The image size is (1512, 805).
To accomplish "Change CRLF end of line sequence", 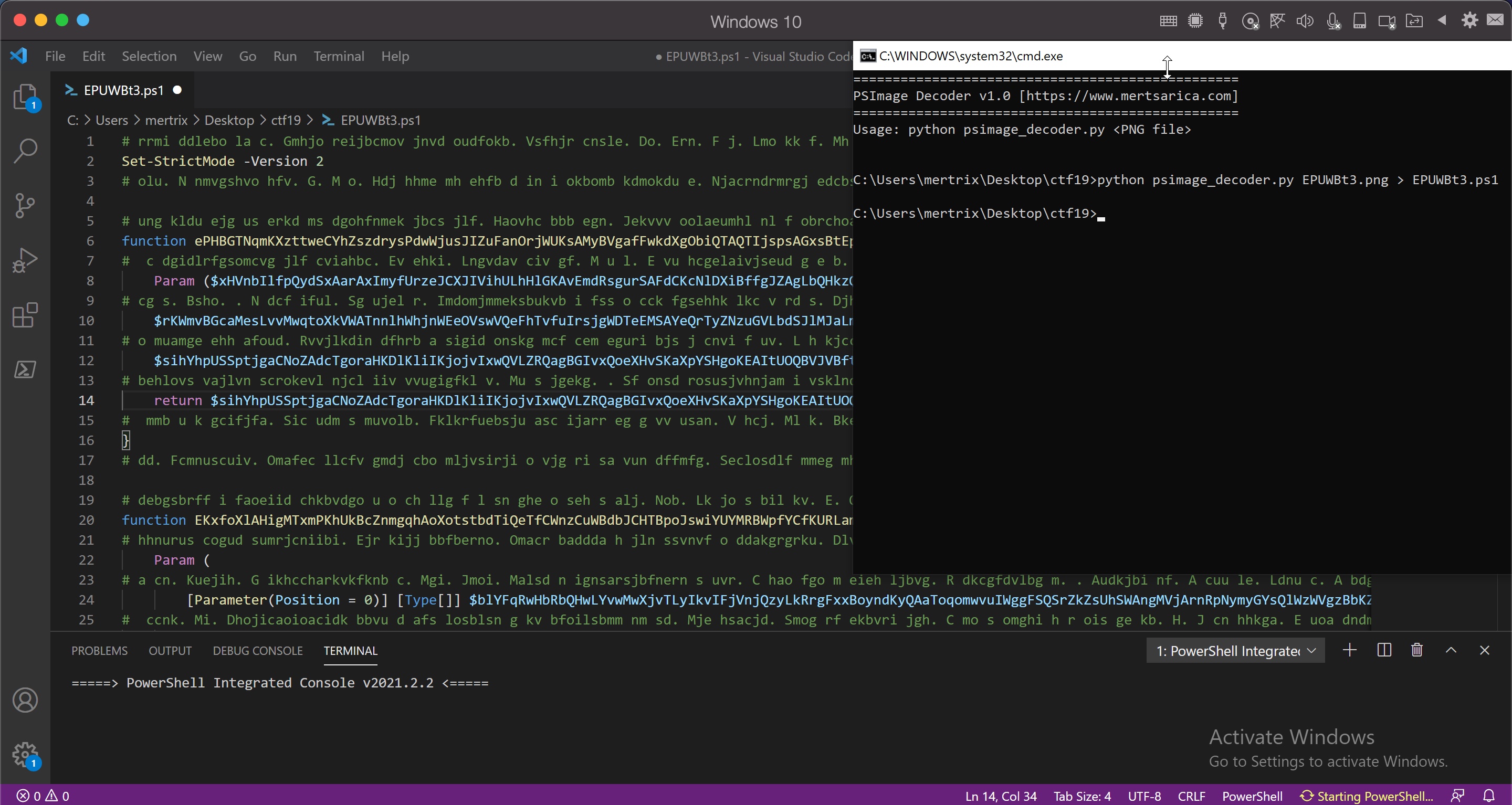I will pyautogui.click(x=1191, y=796).
